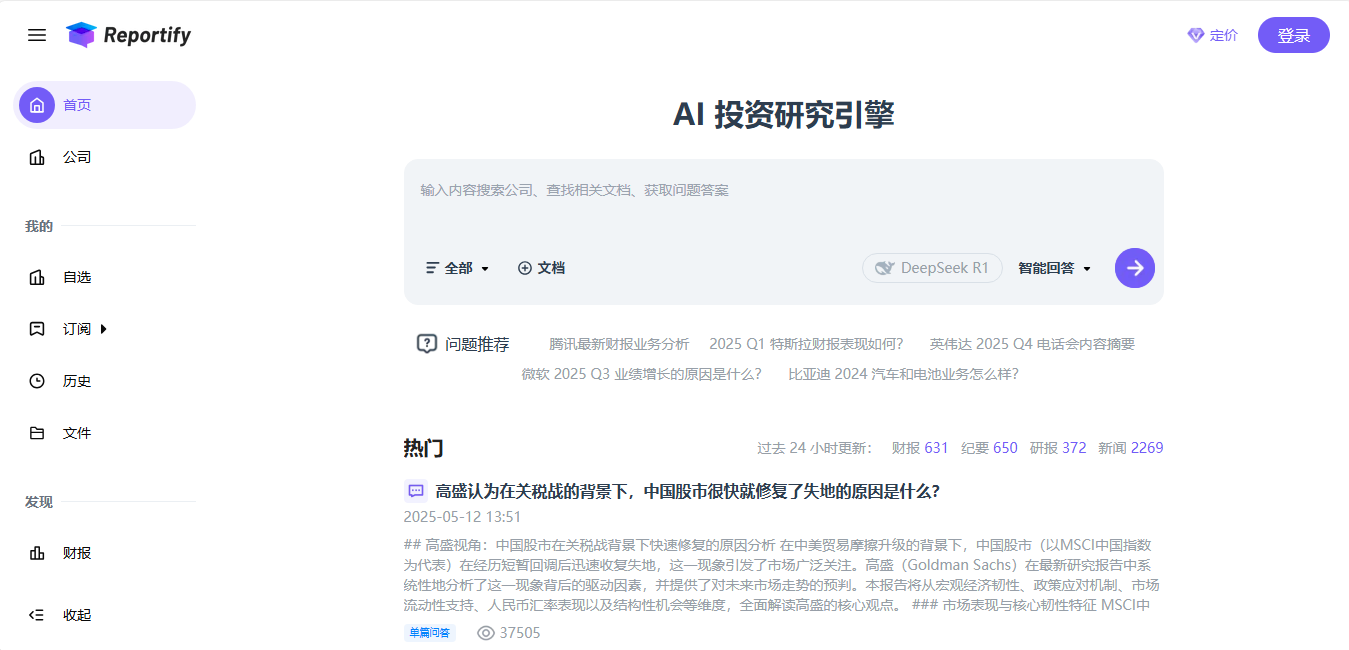Click the AI 投资研究引擎 title
Viewport: 1349px width, 650px height.
point(783,115)
